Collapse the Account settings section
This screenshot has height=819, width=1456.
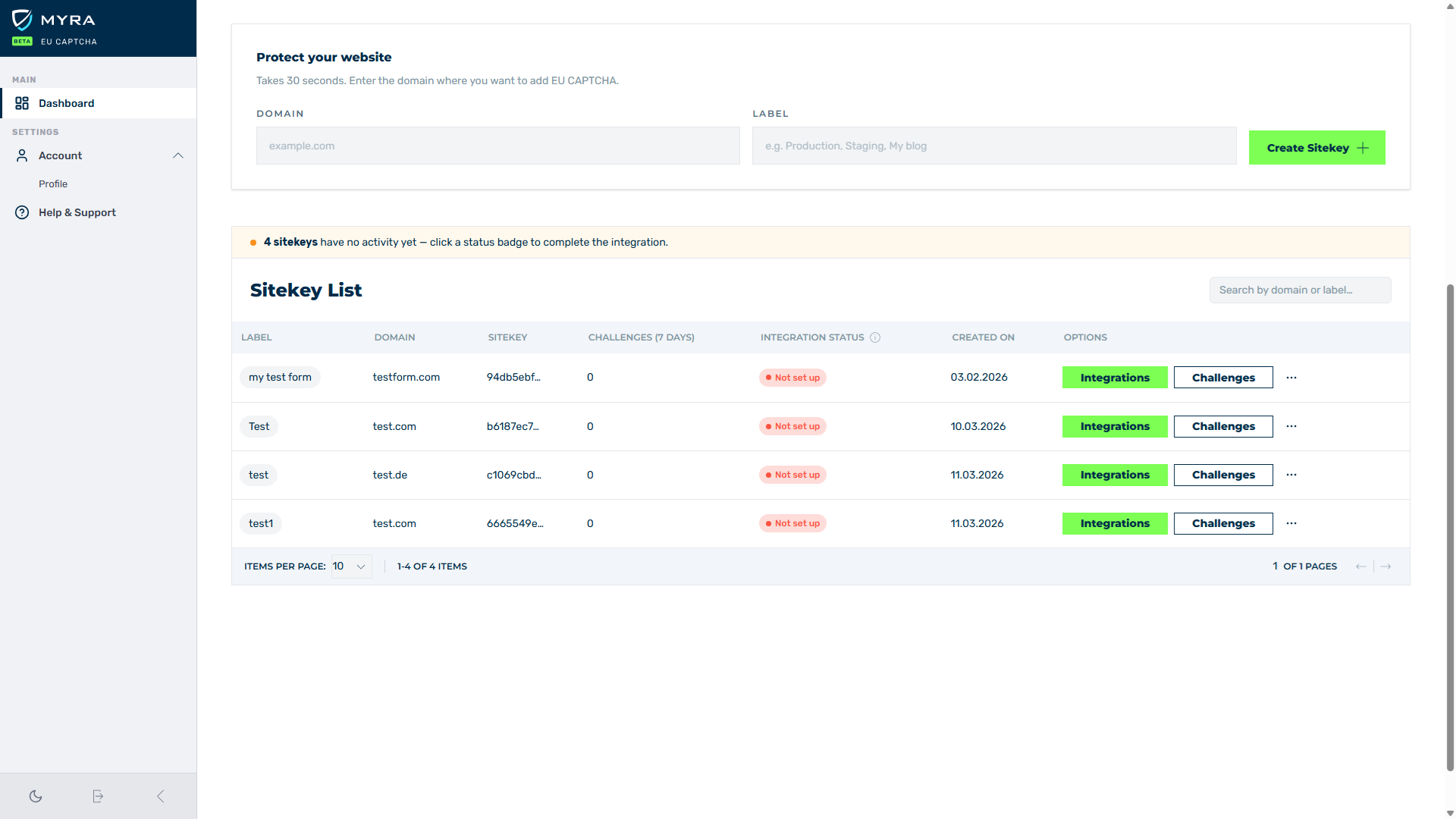click(x=178, y=155)
